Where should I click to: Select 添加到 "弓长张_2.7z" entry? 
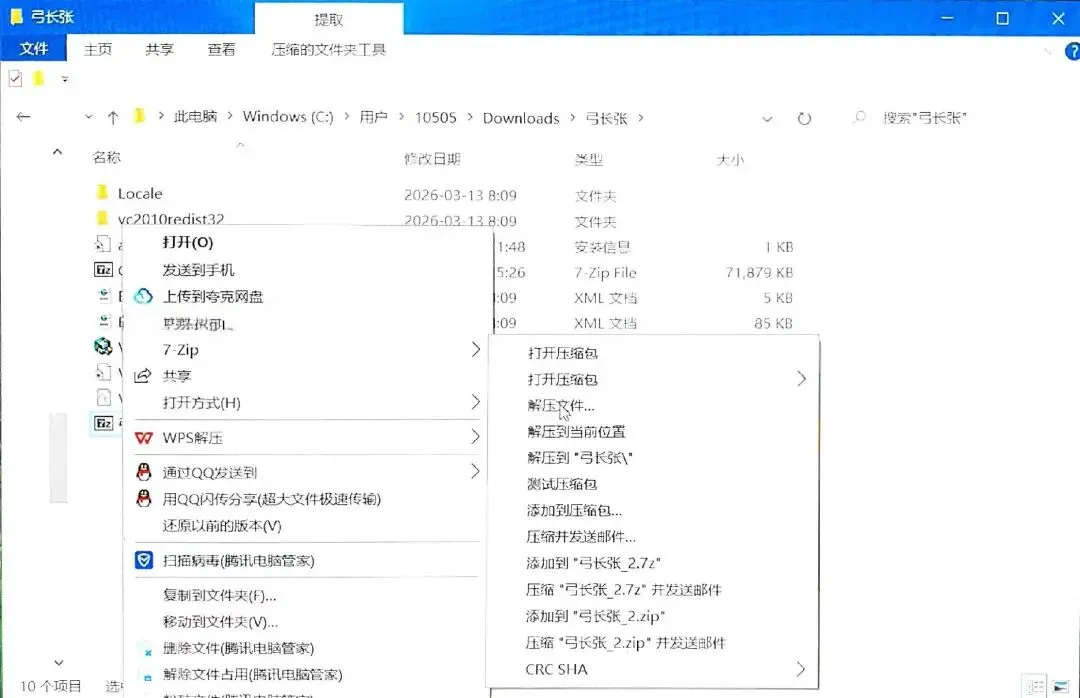594,563
